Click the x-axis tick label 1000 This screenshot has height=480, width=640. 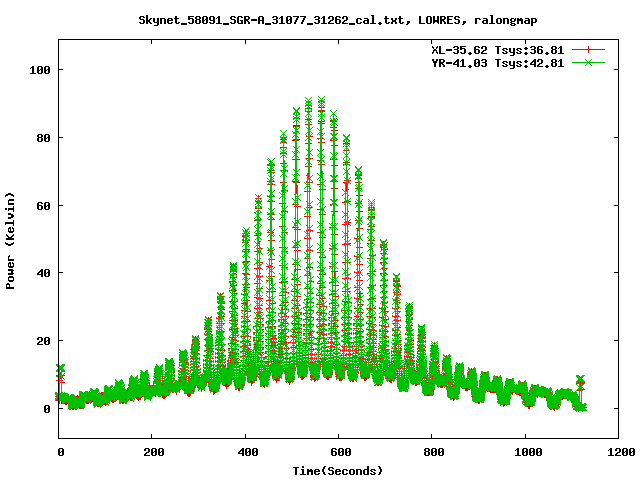coord(528,452)
